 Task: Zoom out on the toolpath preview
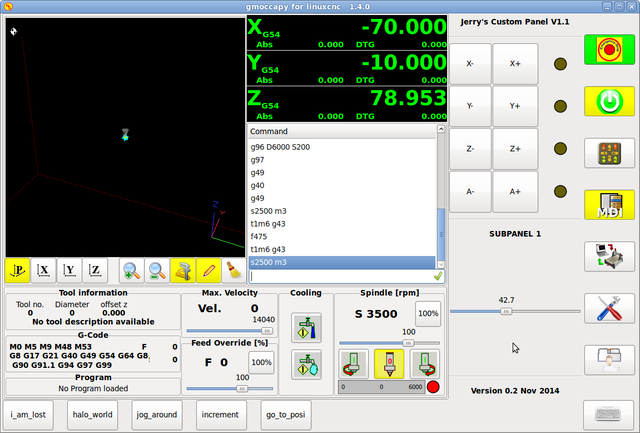(157, 269)
